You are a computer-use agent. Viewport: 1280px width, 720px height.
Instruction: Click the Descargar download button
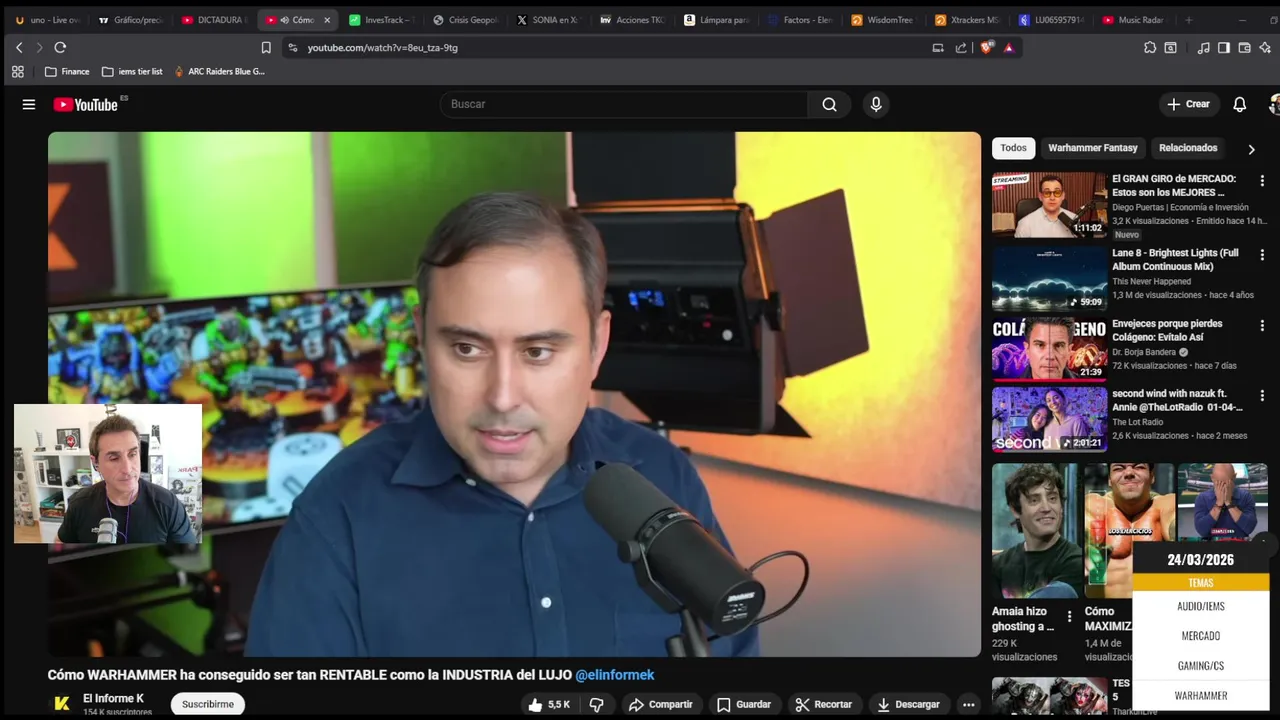tap(908, 704)
